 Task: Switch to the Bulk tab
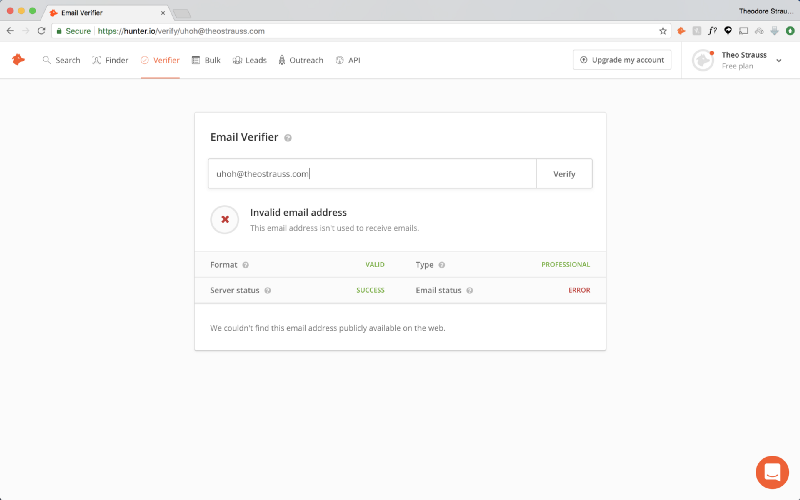pos(206,60)
